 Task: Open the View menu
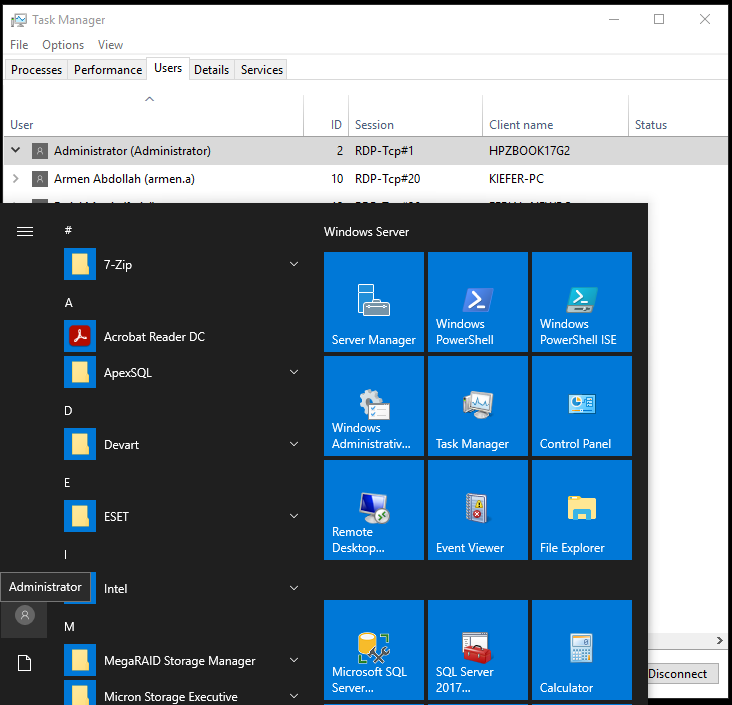(110, 45)
